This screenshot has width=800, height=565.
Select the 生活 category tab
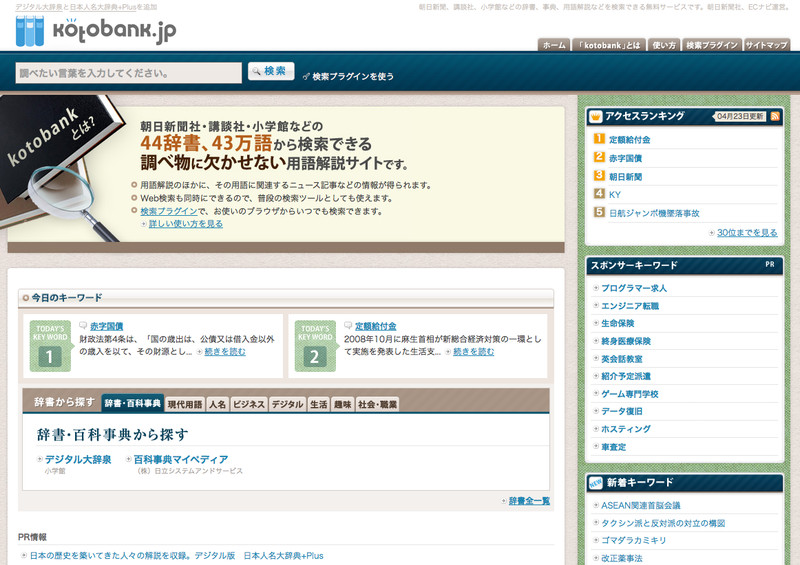[318, 404]
